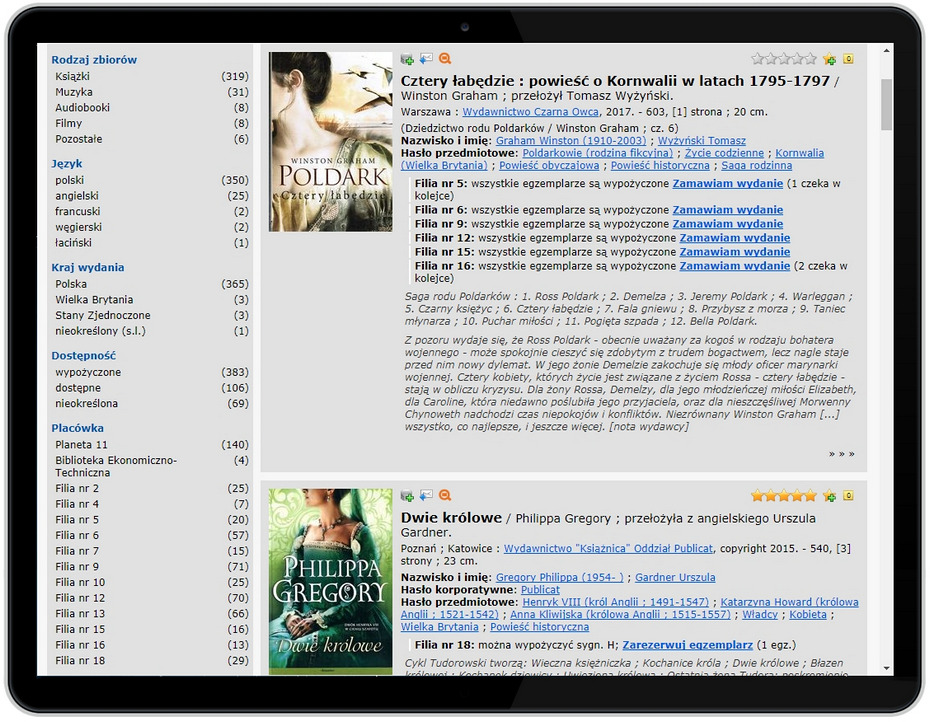Click the add-star favorite icon for Cztery łabędzie

(829, 60)
